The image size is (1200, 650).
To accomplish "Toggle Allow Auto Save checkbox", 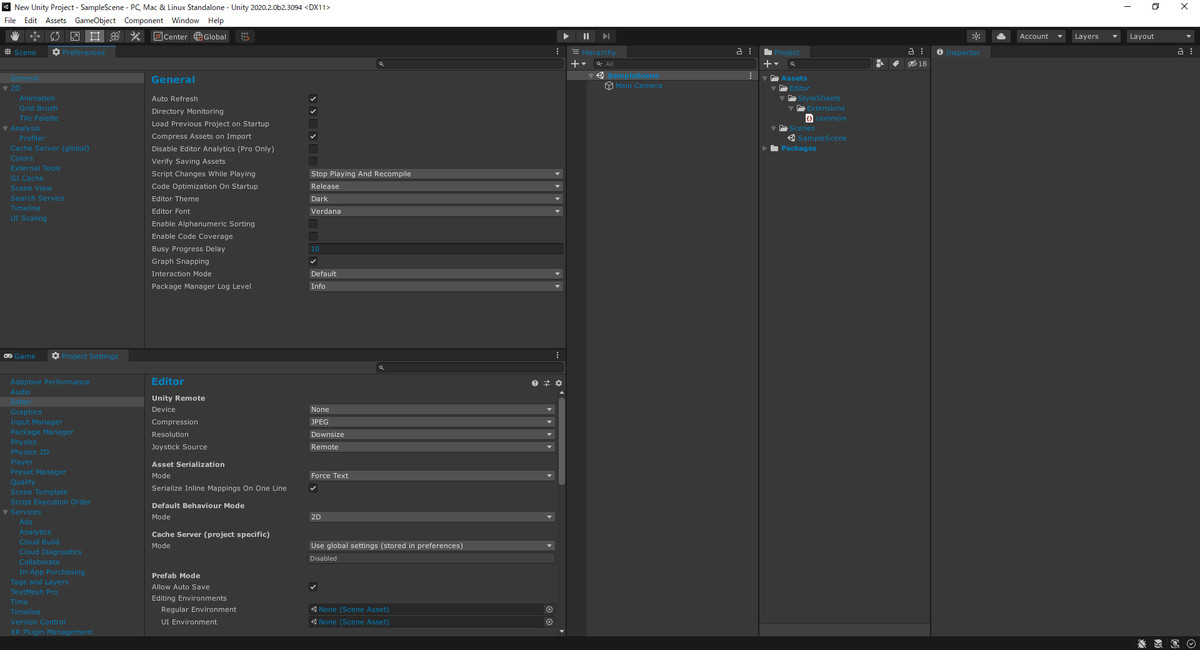I will [x=313, y=587].
